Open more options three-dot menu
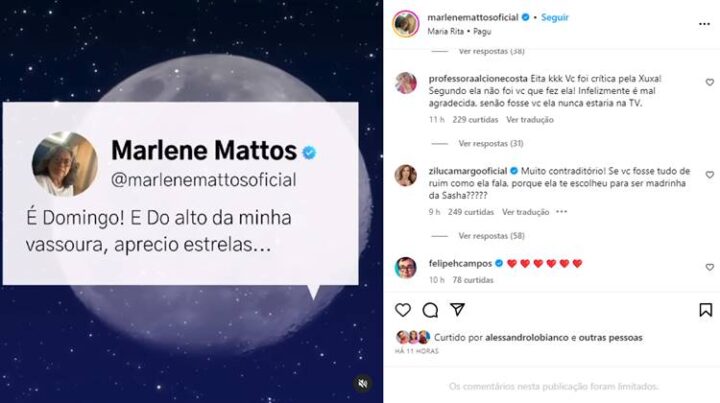 tap(704, 24)
